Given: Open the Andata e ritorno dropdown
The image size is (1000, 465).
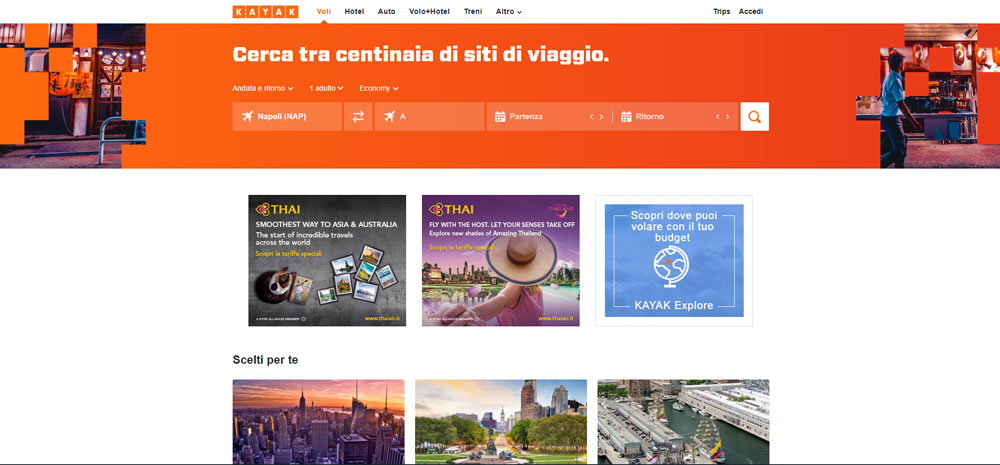Looking at the screenshot, I should coord(263,88).
